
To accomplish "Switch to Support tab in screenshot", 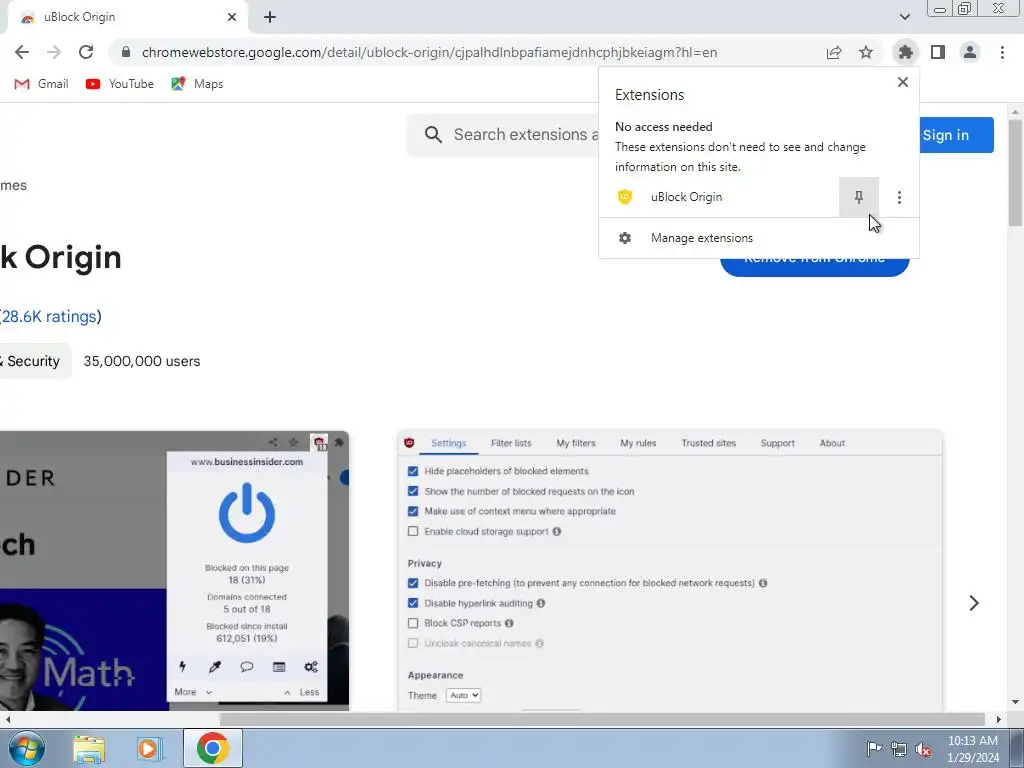I will click(777, 443).
